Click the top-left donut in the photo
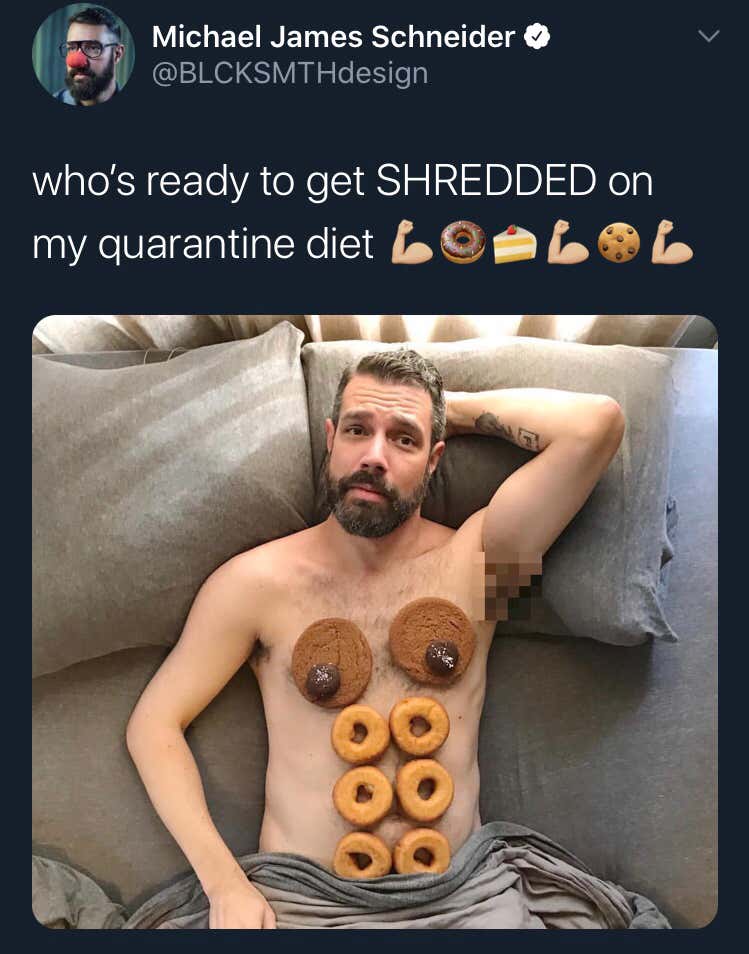This screenshot has width=749, height=954. click(x=360, y=734)
